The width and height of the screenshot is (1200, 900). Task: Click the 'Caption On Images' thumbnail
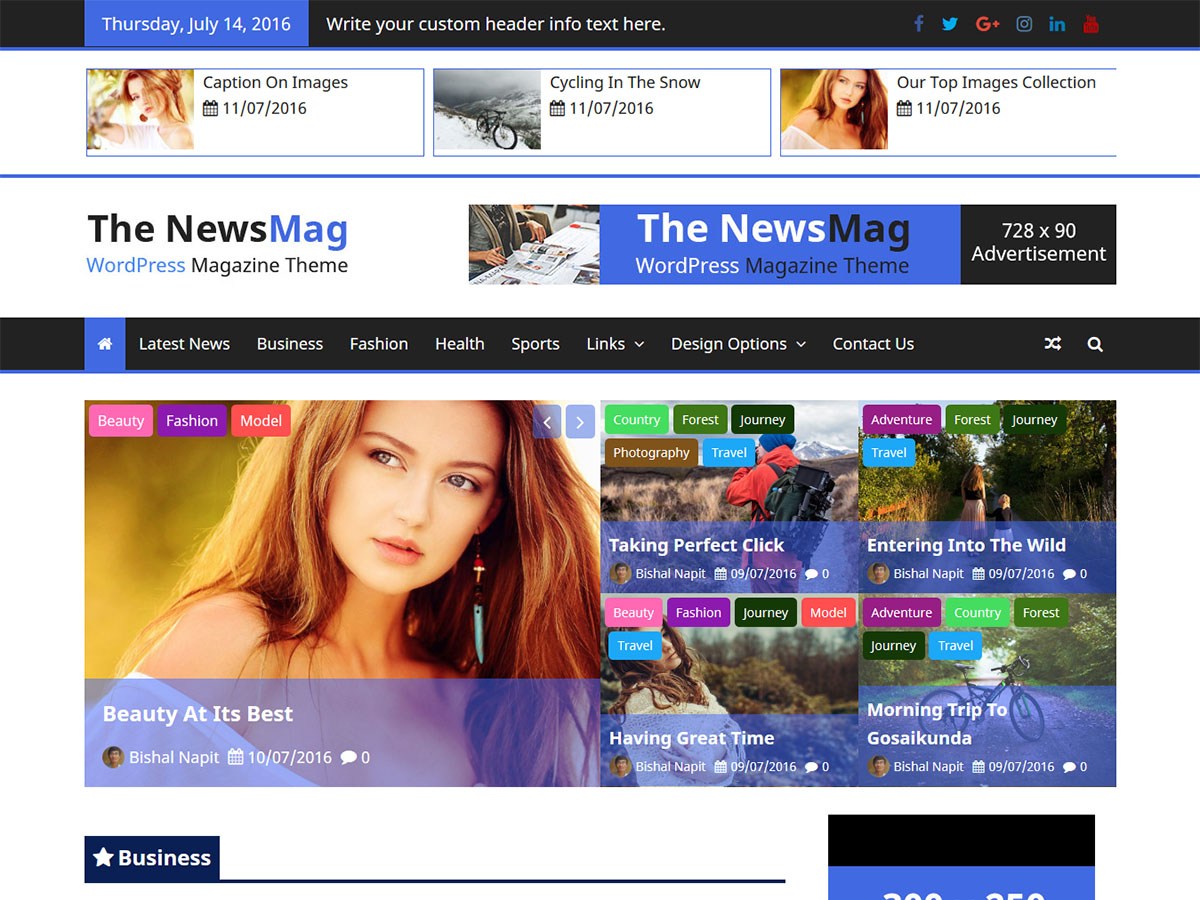click(x=141, y=110)
